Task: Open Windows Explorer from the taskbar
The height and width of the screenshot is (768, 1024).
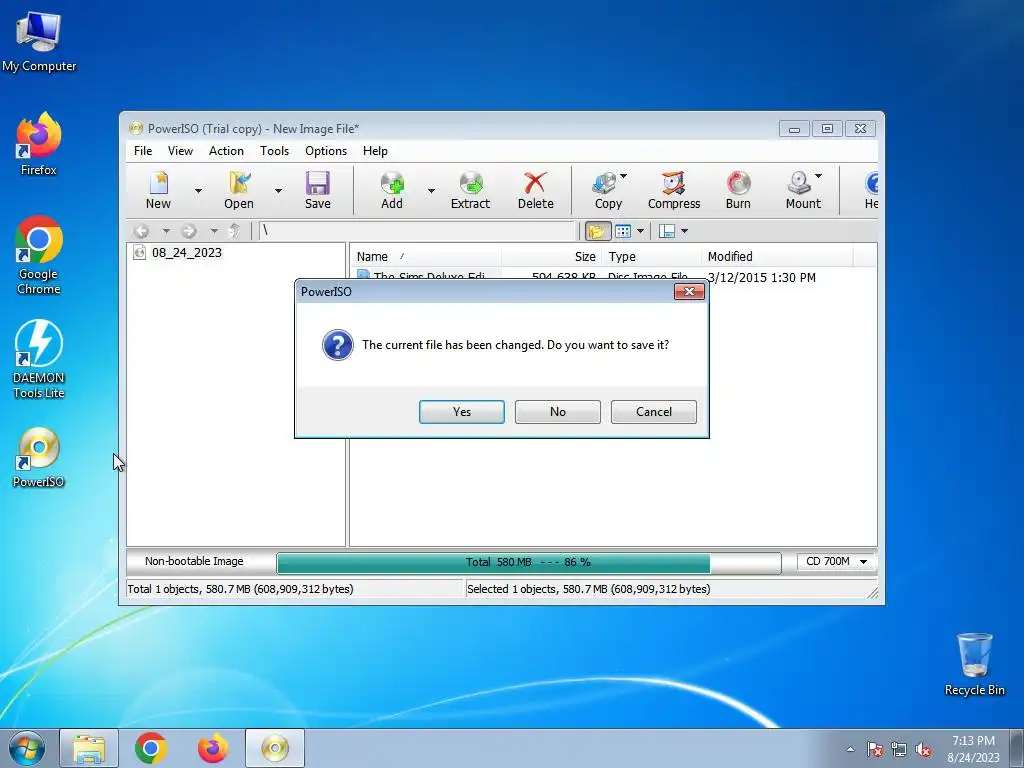Action: pos(89,748)
